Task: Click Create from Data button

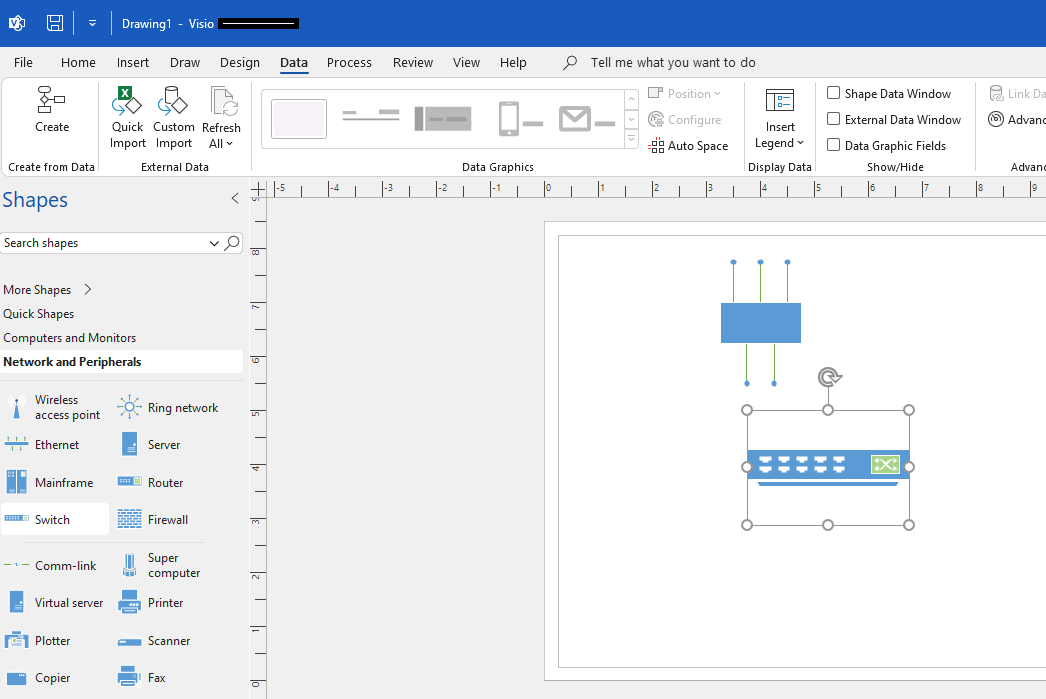Action: pyautogui.click(x=51, y=110)
